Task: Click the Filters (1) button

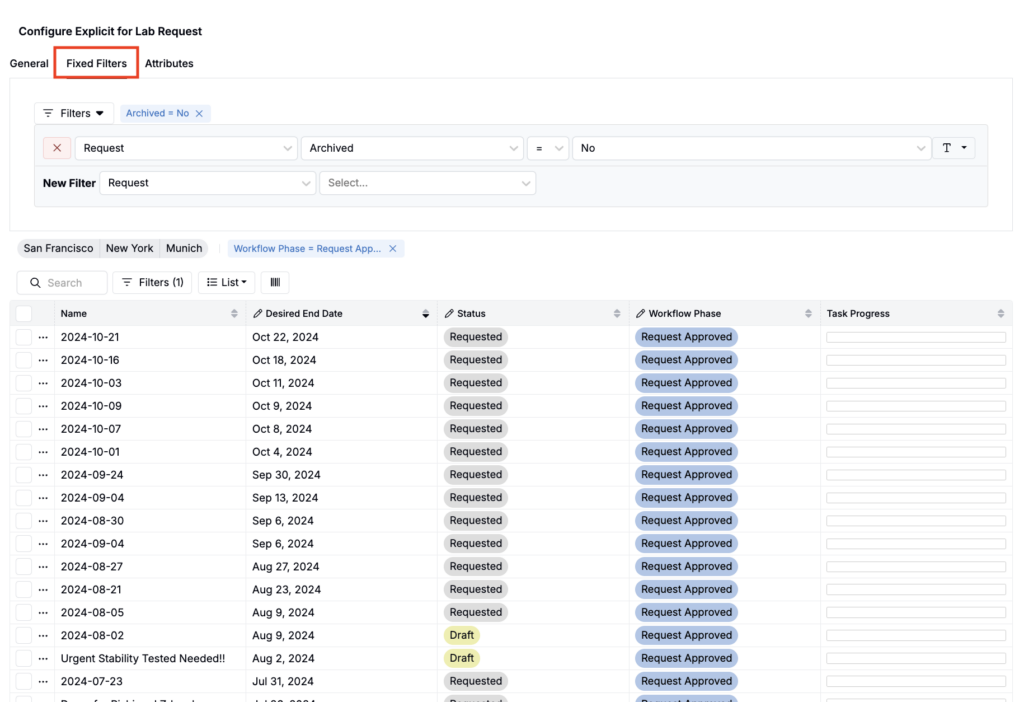Action: point(152,283)
